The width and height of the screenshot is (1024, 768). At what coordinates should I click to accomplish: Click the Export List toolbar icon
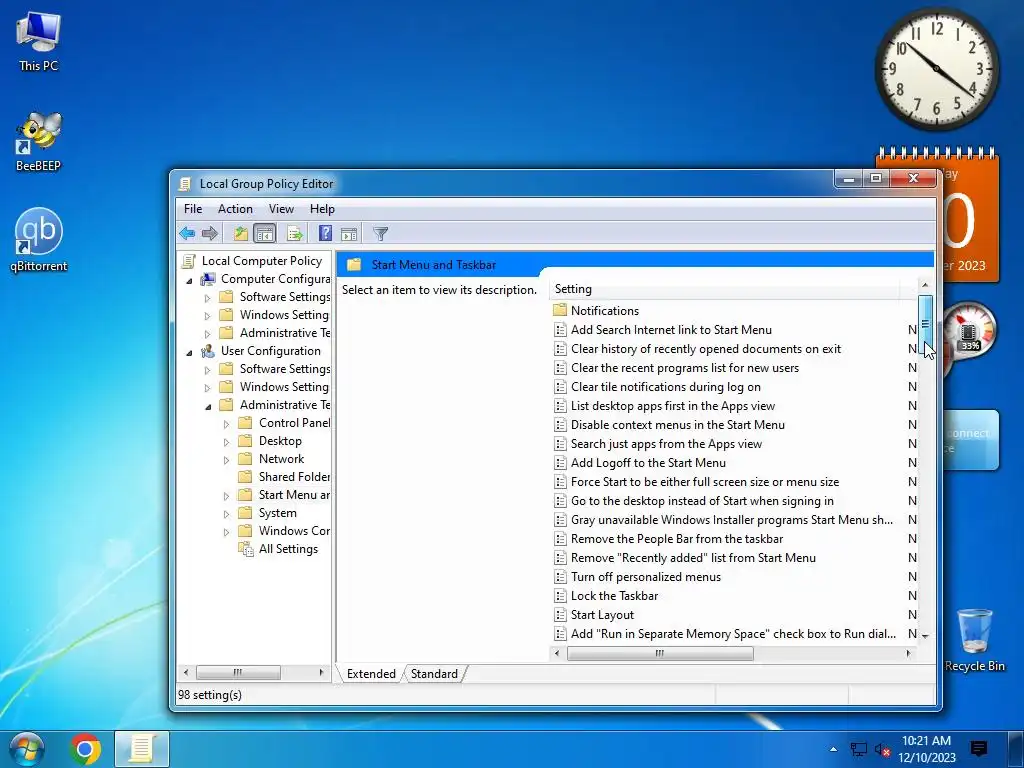coord(295,233)
